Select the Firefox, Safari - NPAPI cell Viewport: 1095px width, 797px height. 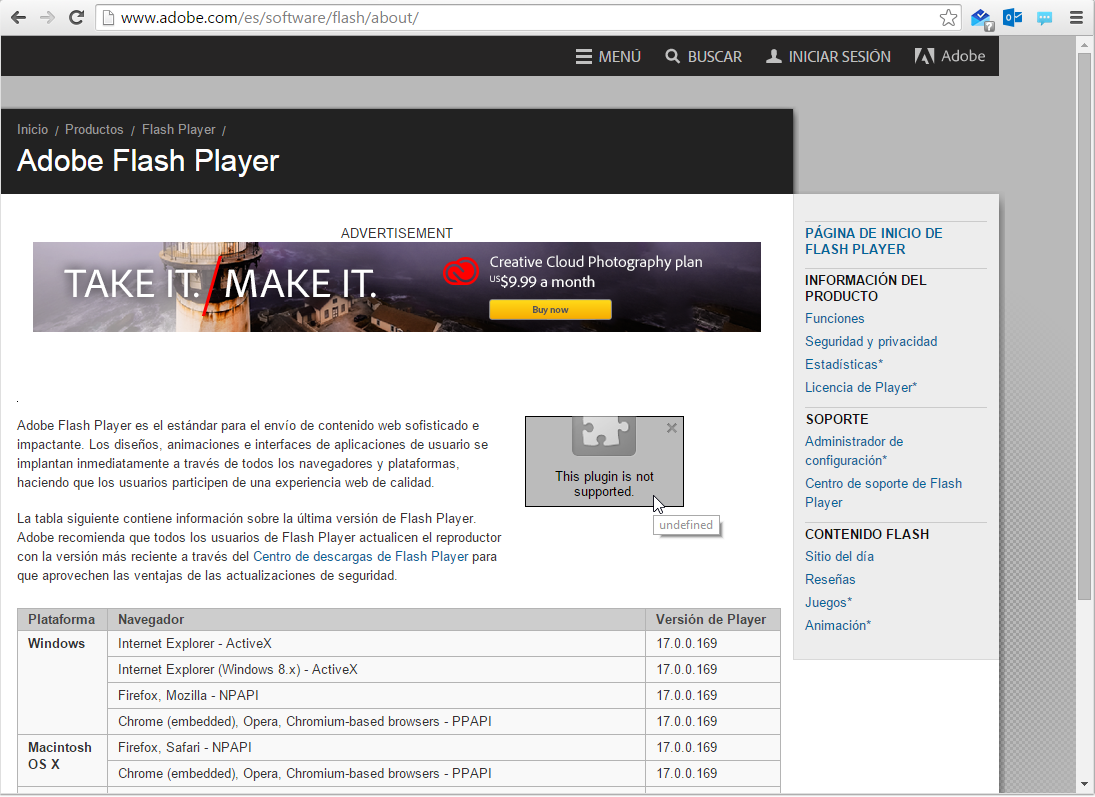tap(376, 747)
